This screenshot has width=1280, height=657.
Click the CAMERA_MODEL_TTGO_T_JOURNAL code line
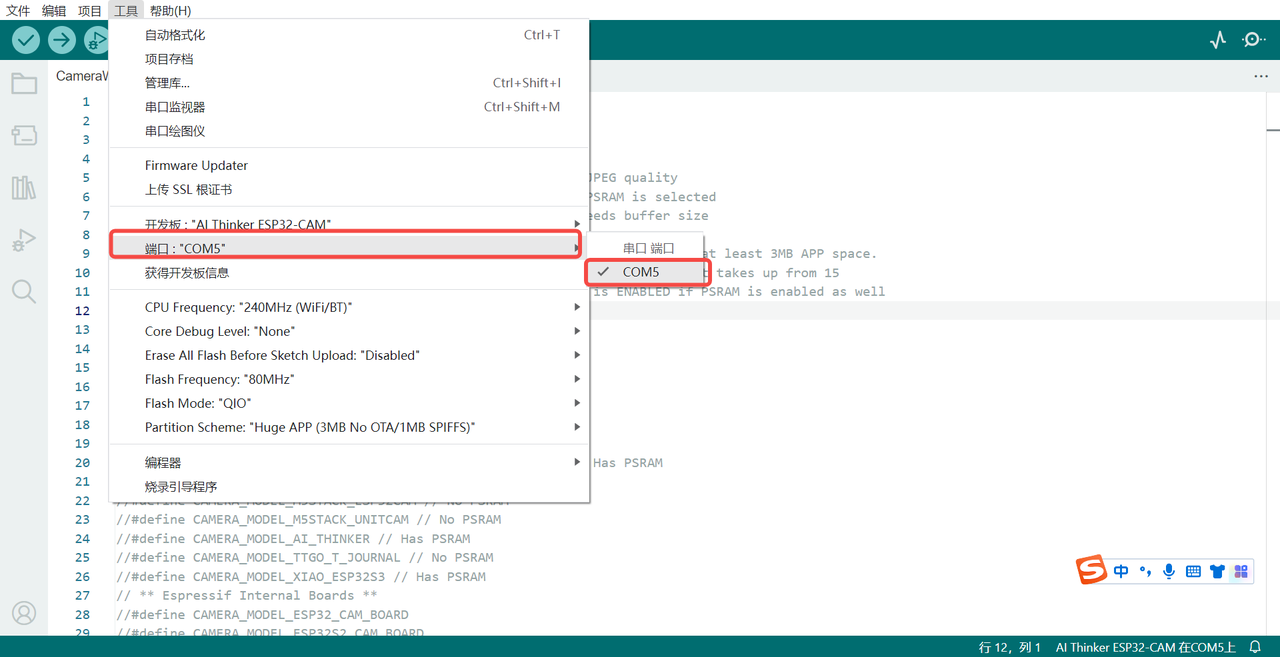pyautogui.click(x=305, y=558)
